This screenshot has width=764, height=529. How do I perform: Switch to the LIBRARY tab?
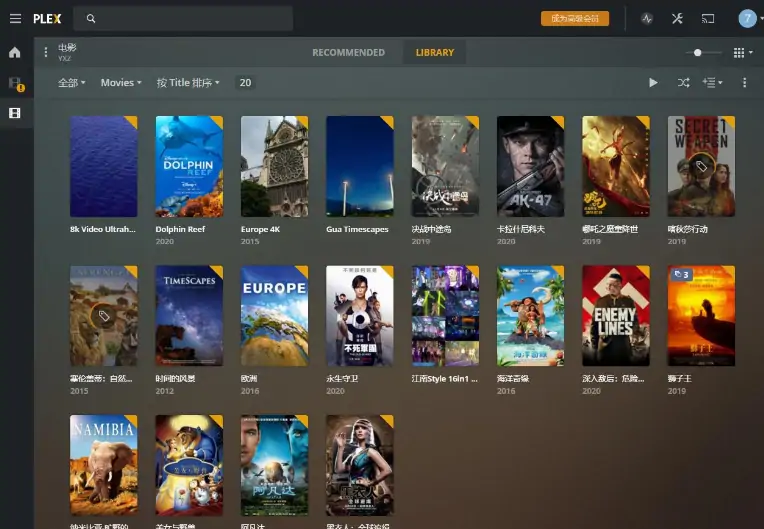pyautogui.click(x=435, y=52)
